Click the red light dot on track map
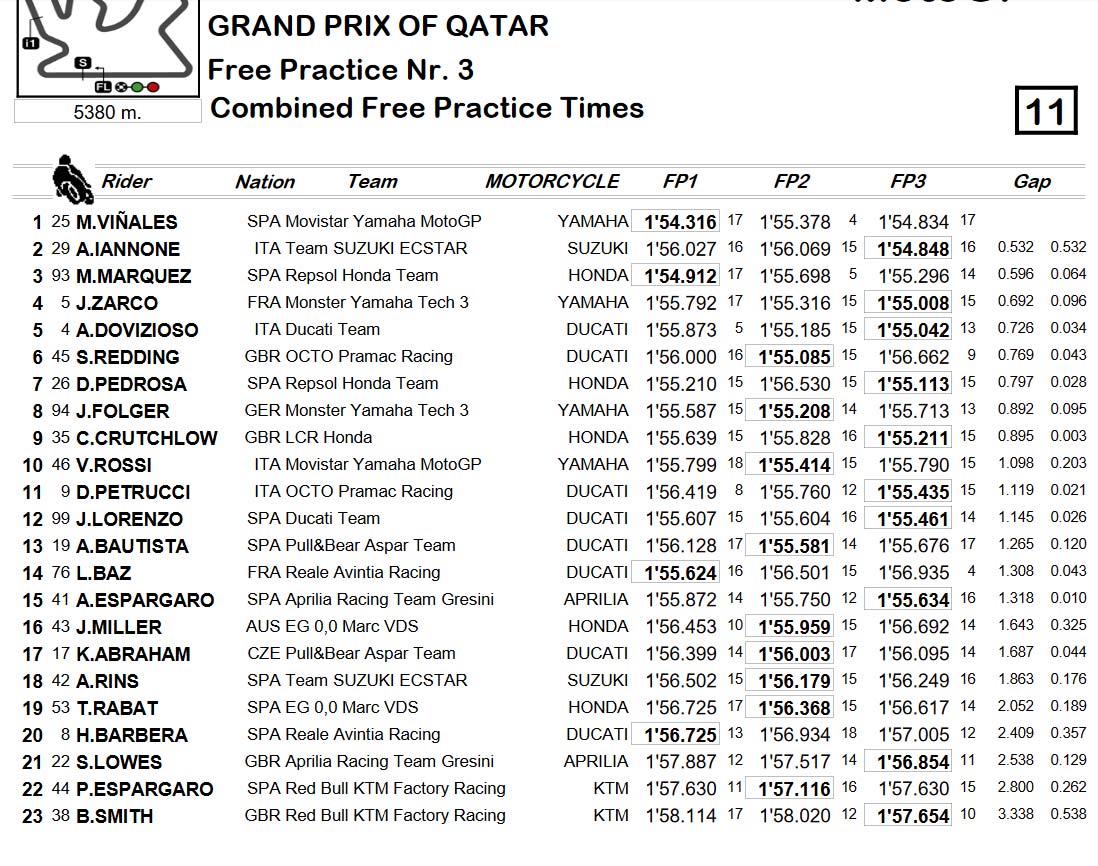Screen dimensions: 1098x866 pos(153,88)
